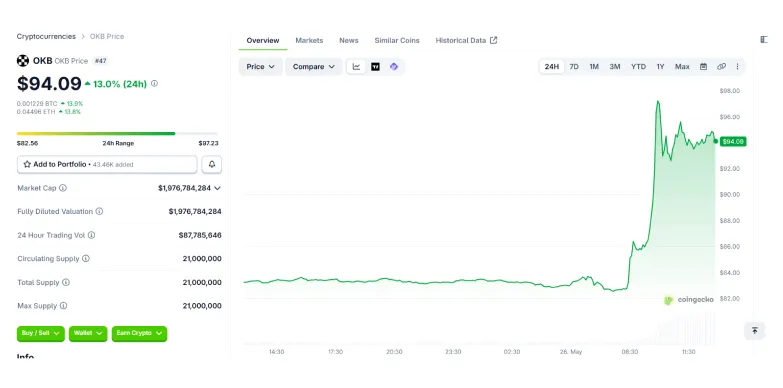Select 1Y time range
783x388 pixels.
coord(660,66)
